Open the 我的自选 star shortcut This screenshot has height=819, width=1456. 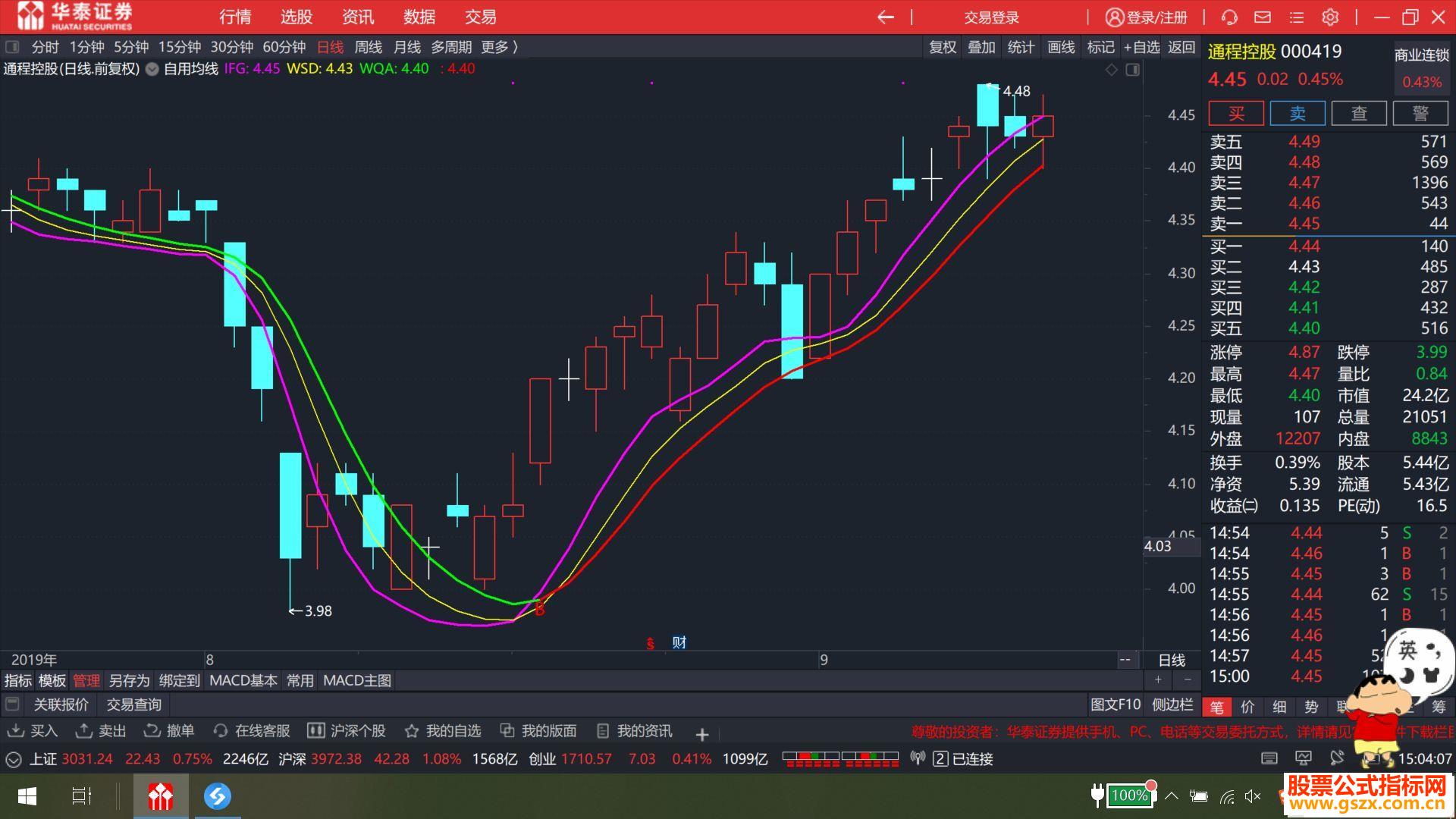coord(443,731)
